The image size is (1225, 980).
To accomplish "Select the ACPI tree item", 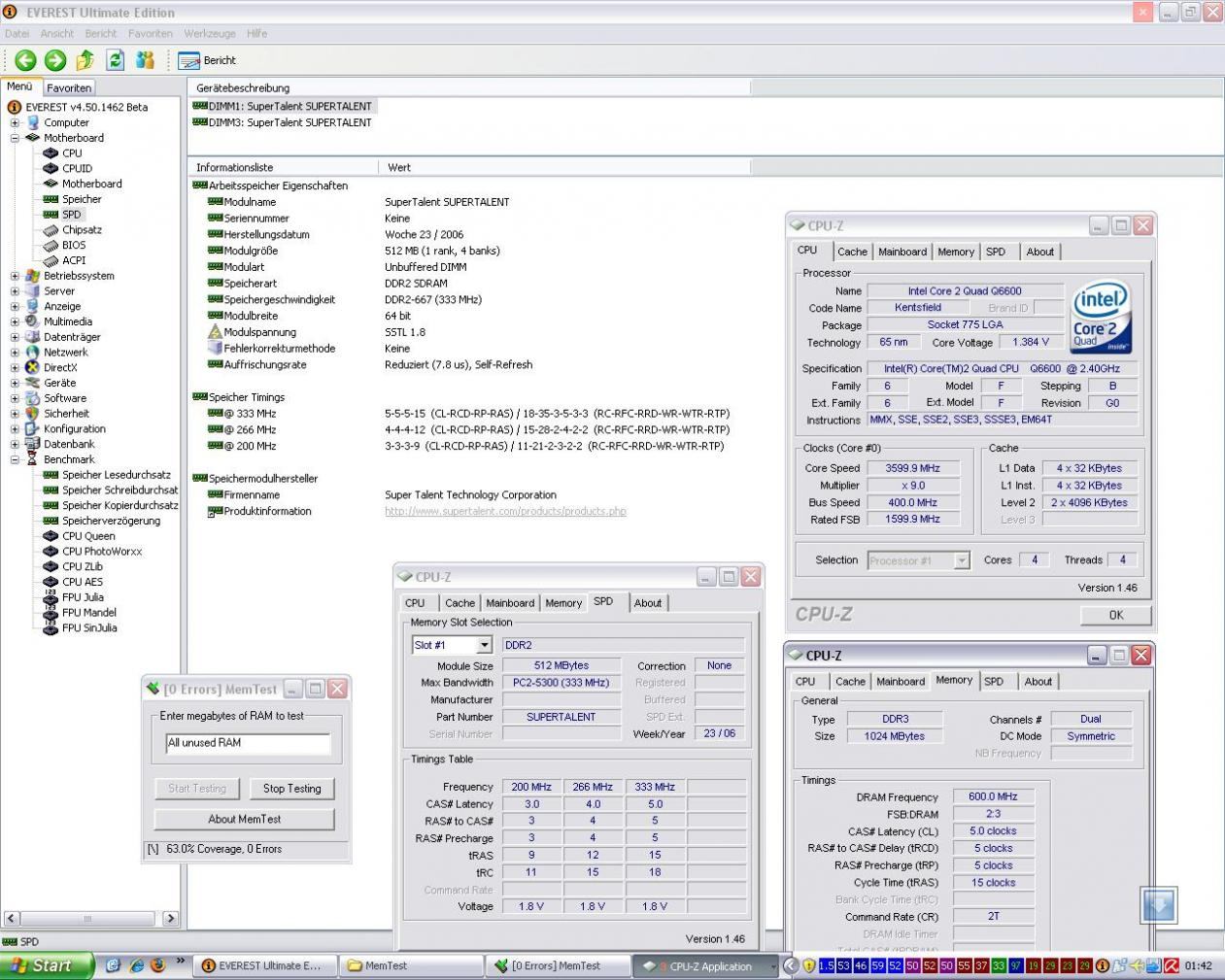I will (x=74, y=260).
